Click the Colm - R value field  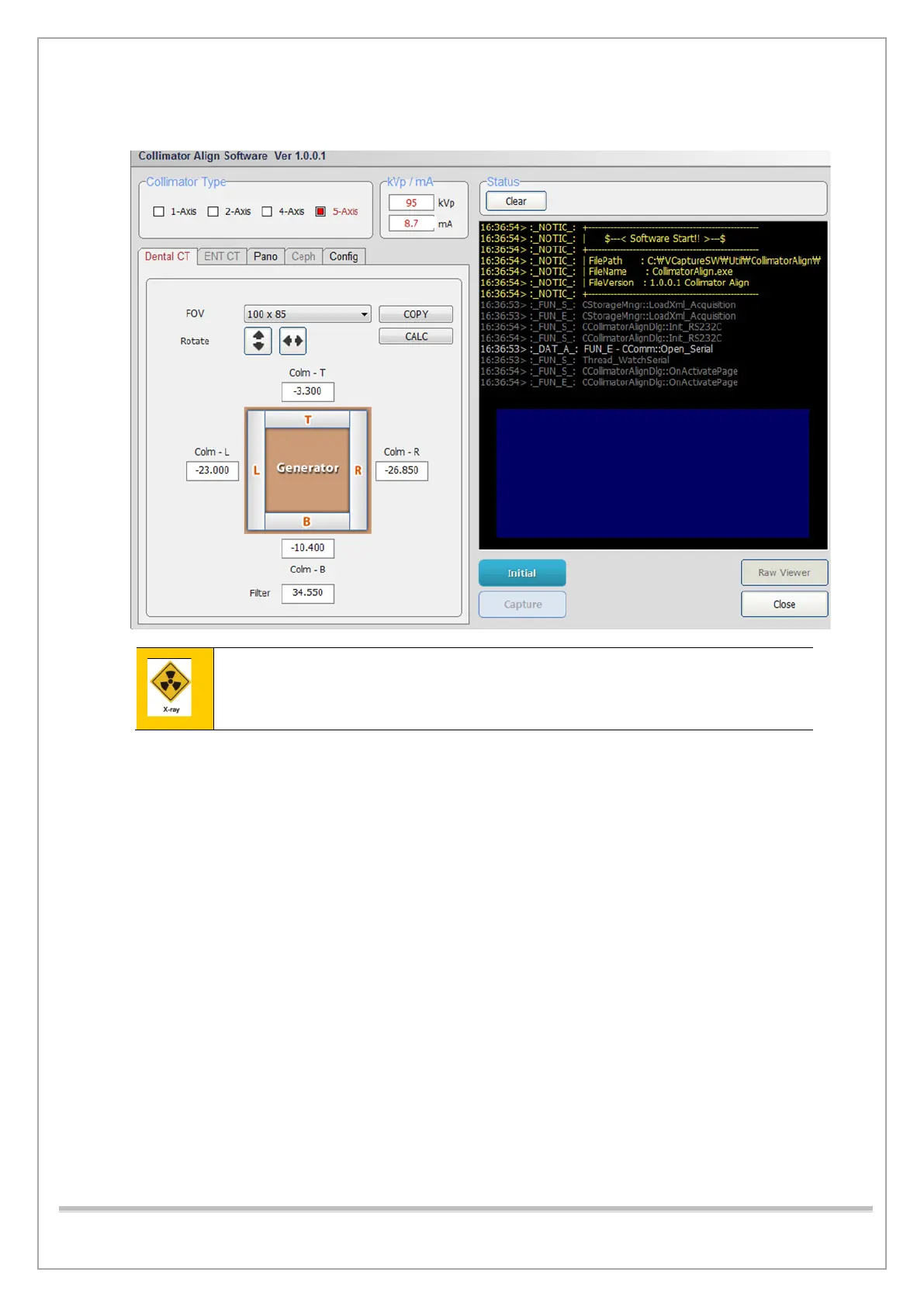[402, 470]
